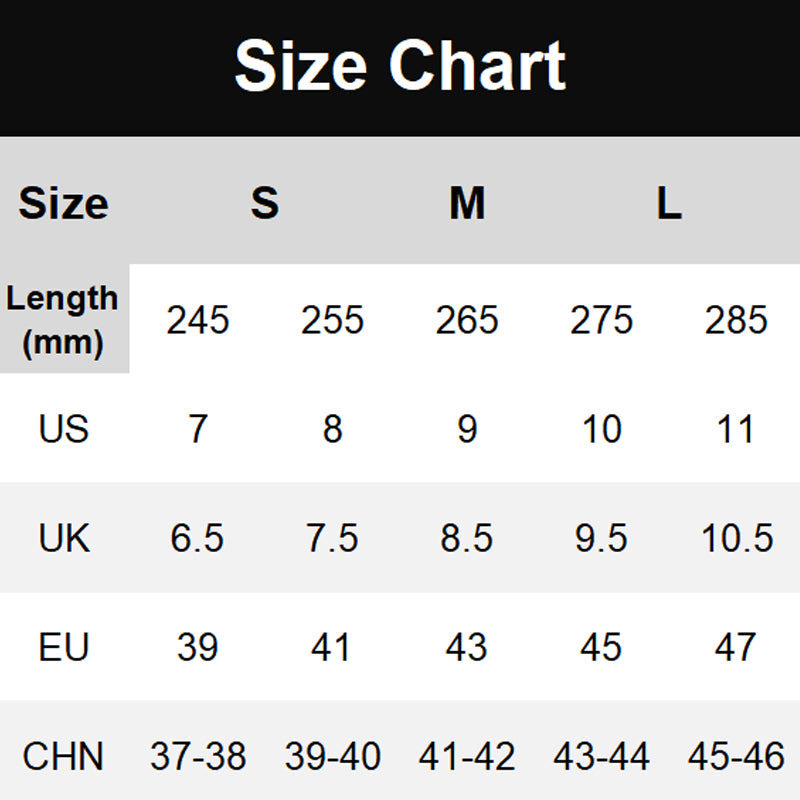Select the S size column header

264,203
